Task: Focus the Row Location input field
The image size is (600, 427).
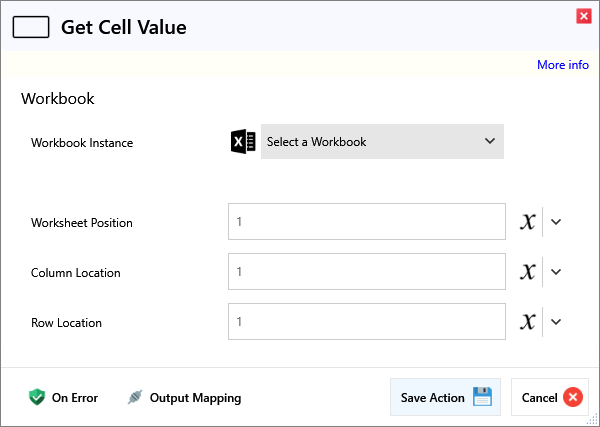Action: pos(366,322)
